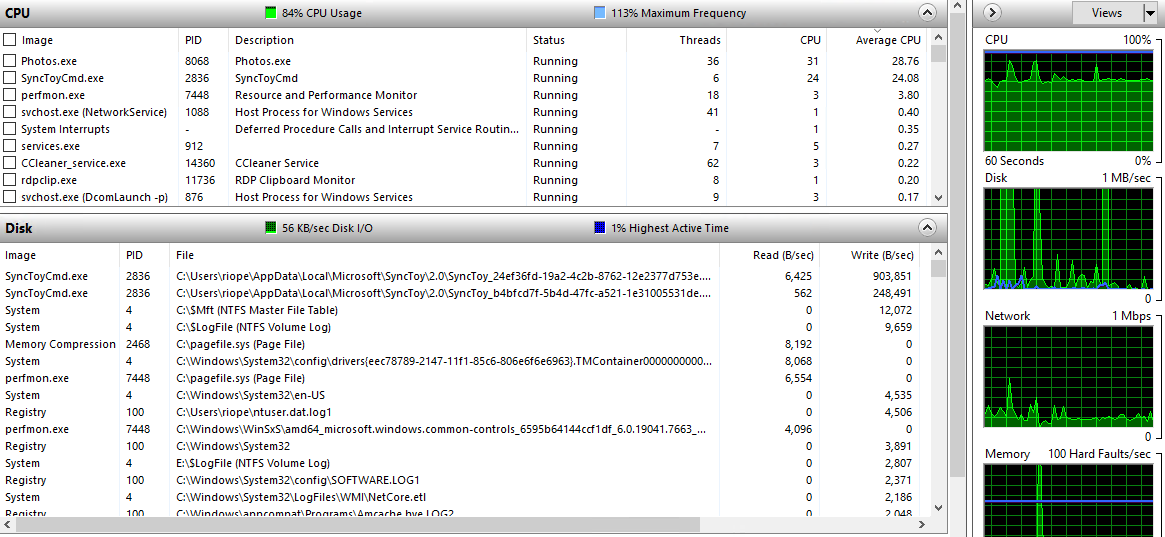Check the rdpclip.exe checkbox

(9, 180)
